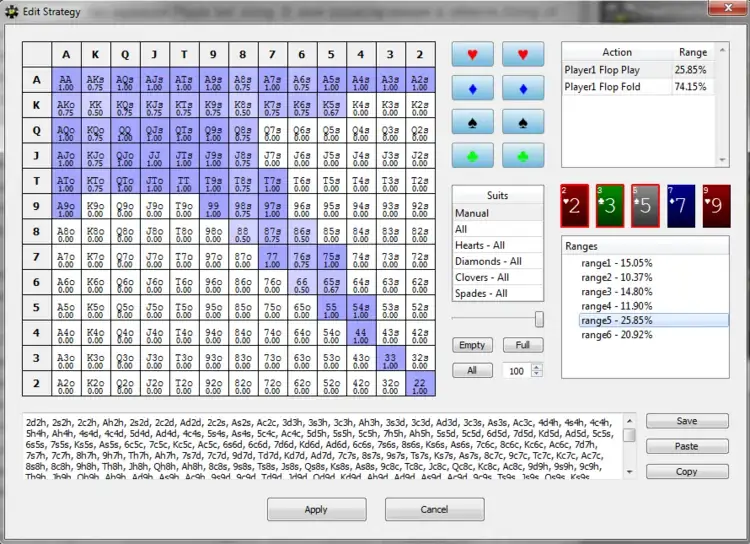Click Cancel to discard changes
This screenshot has height=544, width=750.
click(x=434, y=510)
